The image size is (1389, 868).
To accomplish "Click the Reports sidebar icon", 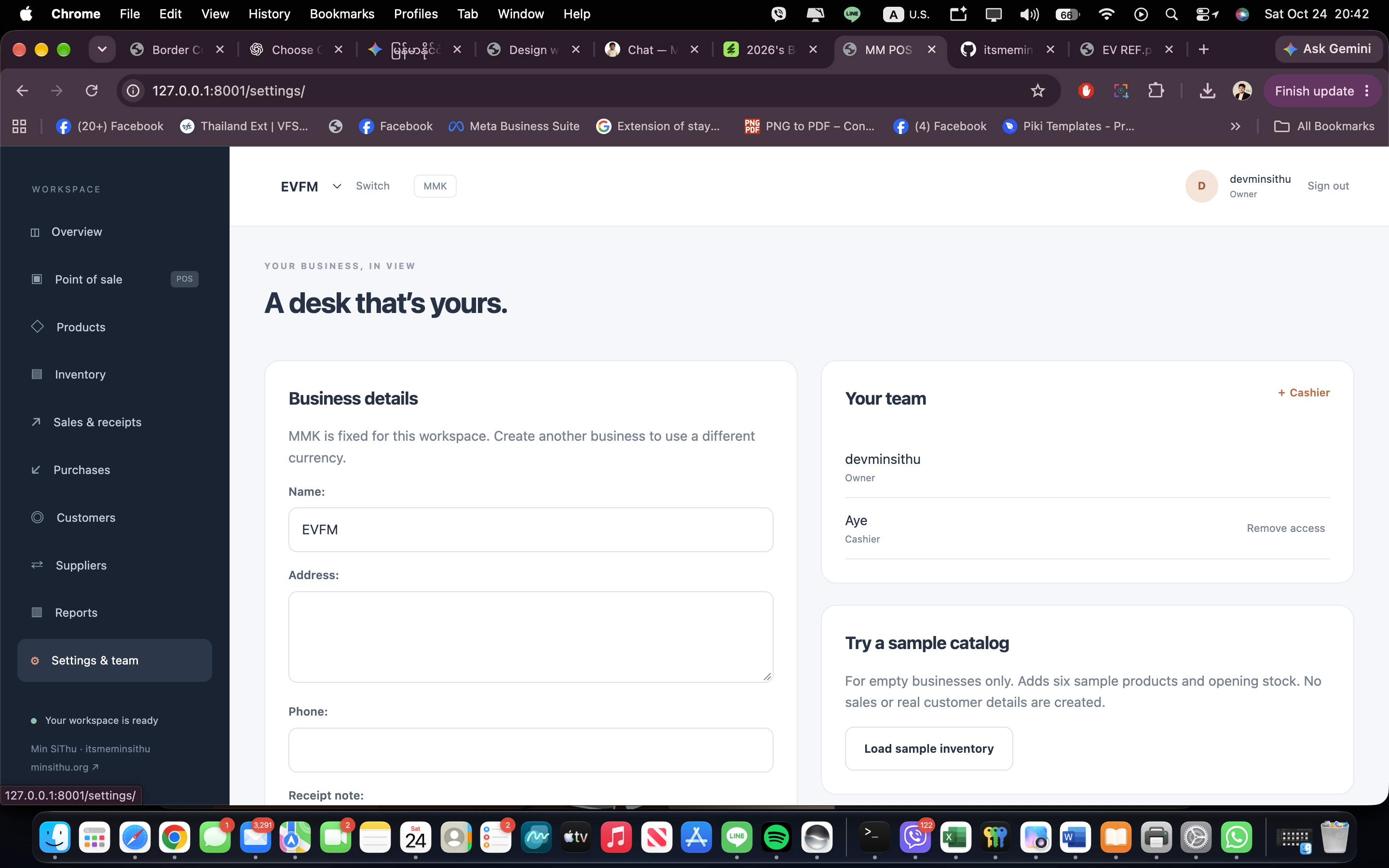I will coord(37,612).
